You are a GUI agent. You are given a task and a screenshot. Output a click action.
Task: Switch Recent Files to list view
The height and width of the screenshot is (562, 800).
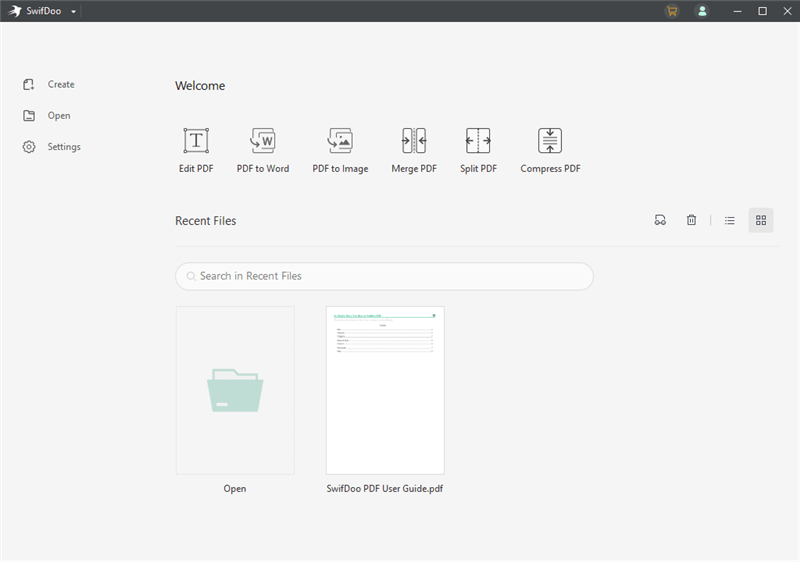(x=730, y=220)
